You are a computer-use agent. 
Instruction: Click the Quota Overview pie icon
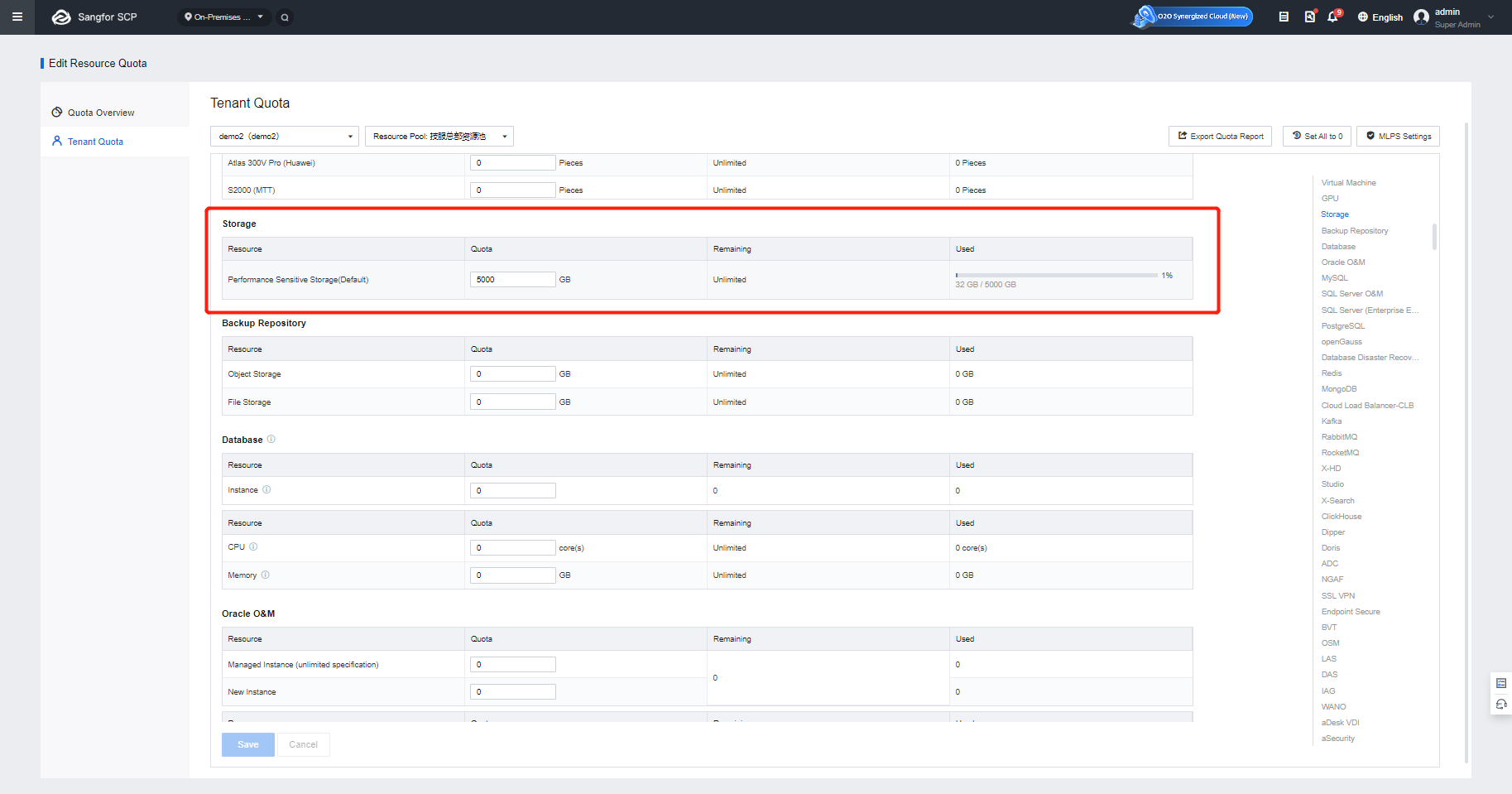click(57, 112)
